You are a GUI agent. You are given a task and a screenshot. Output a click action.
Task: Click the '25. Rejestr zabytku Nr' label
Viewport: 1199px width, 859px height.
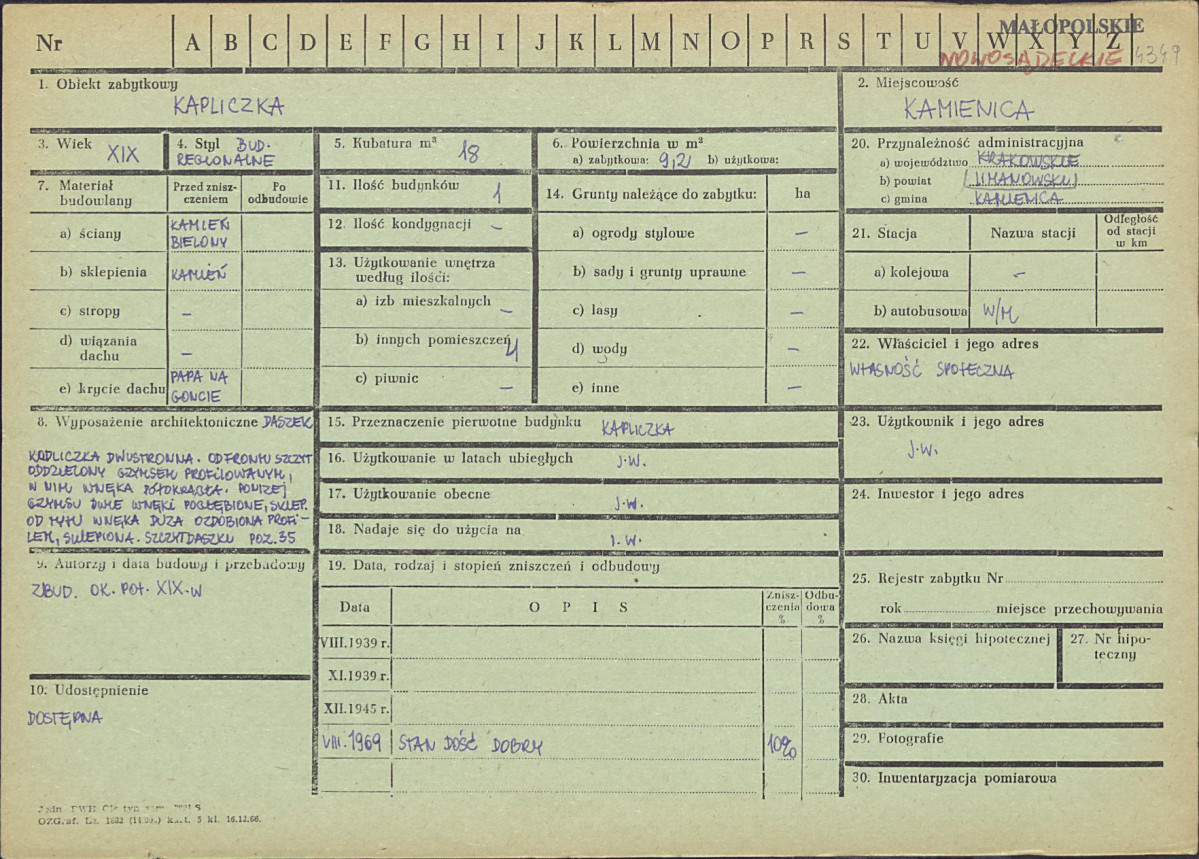tap(928, 579)
